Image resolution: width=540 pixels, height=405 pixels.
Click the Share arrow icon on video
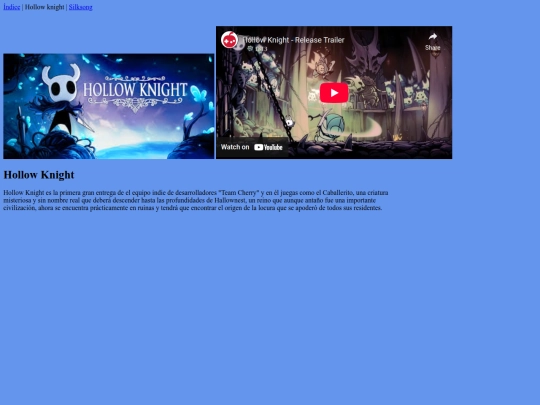point(433,37)
